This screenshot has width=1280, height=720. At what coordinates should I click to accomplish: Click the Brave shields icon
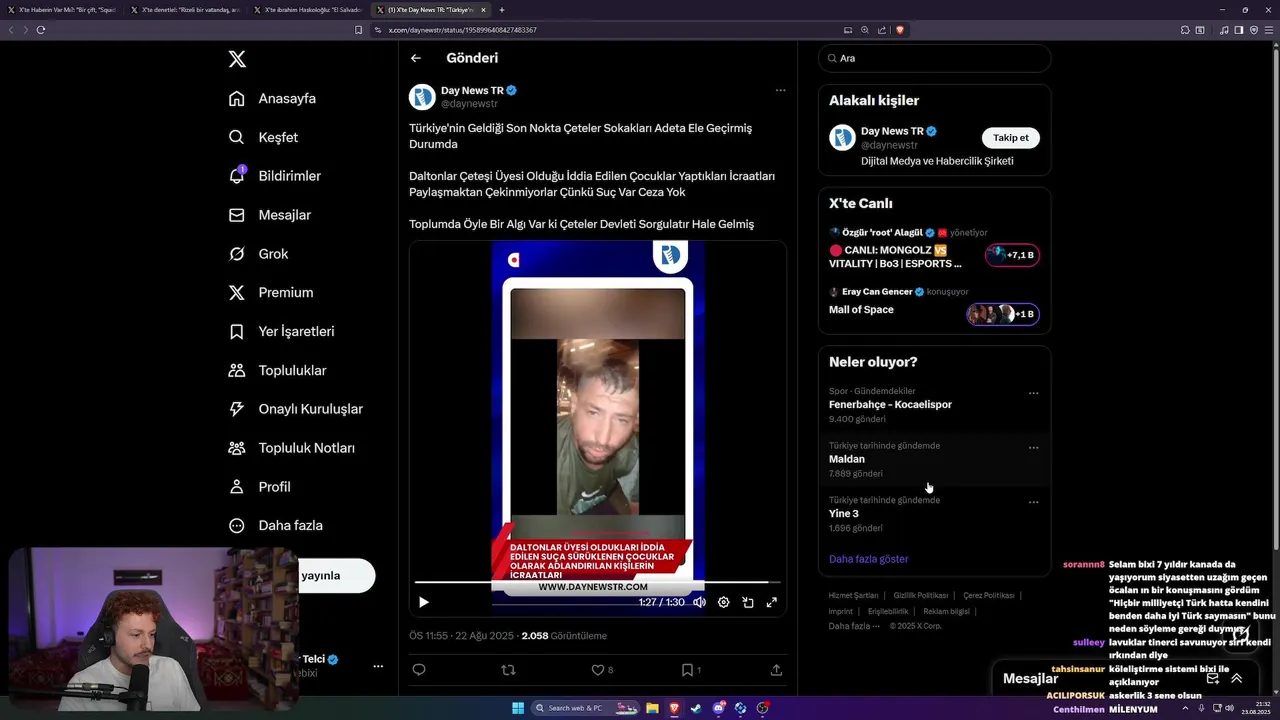pos(900,30)
